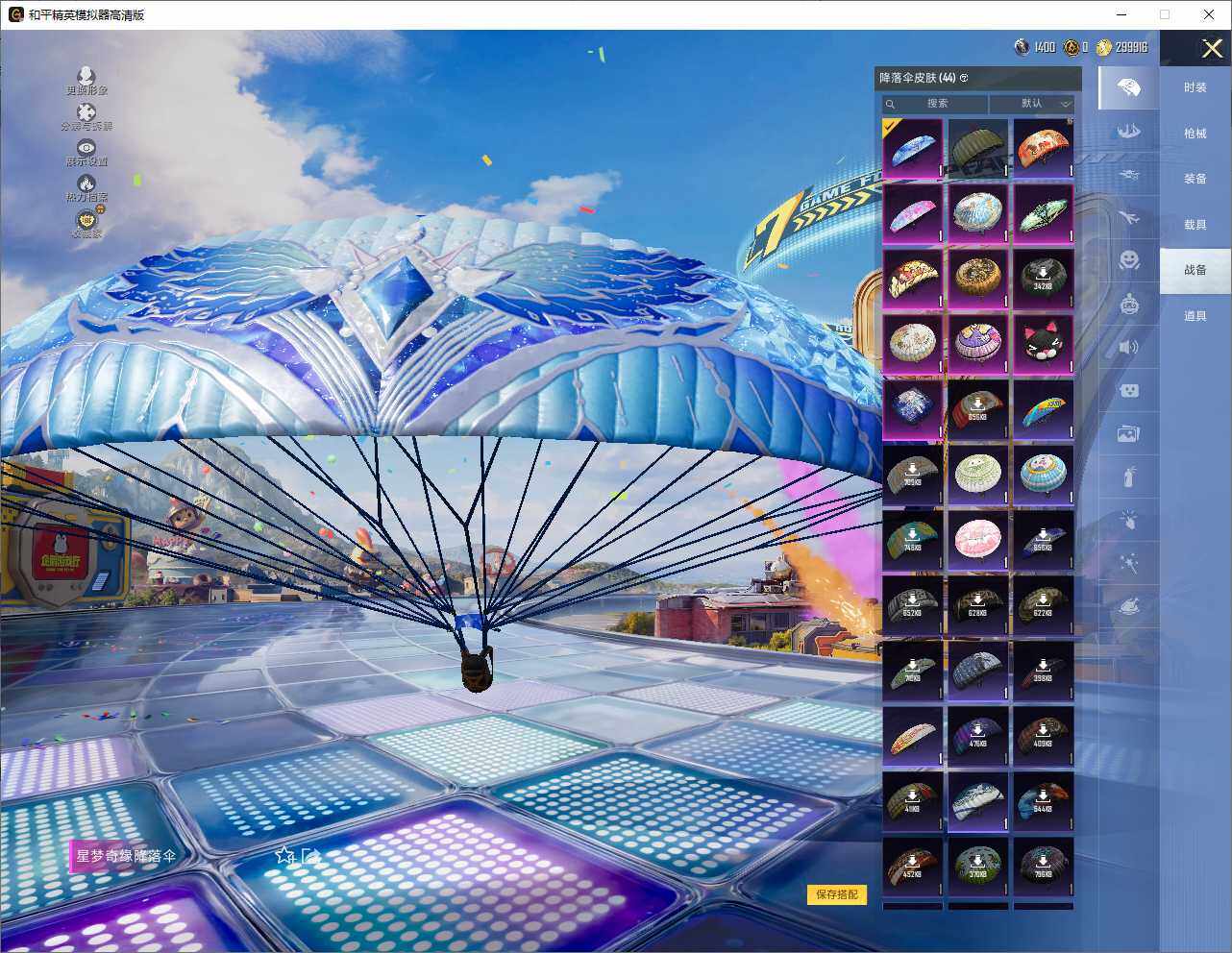Screen dimensions: 1232x953
Task: Click the 星梦奇缘降落伞 name label
Action: pos(126,855)
